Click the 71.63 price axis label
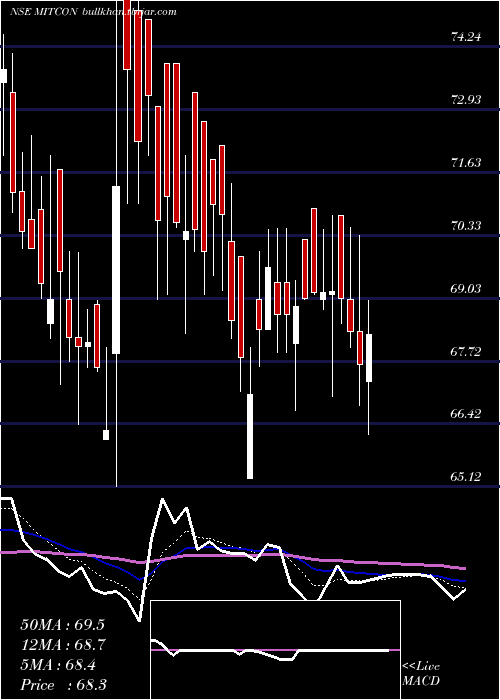 (x=466, y=162)
